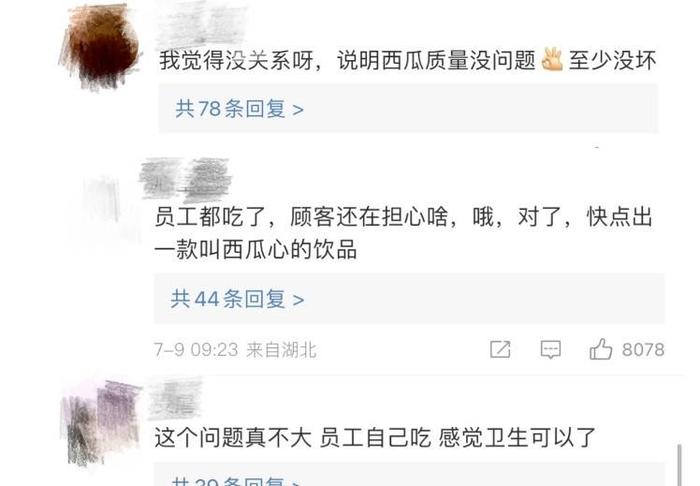Image resolution: width=700 pixels, height=486 pixels.
Task: Expand 共78条回复 replies
Action: click(239, 108)
